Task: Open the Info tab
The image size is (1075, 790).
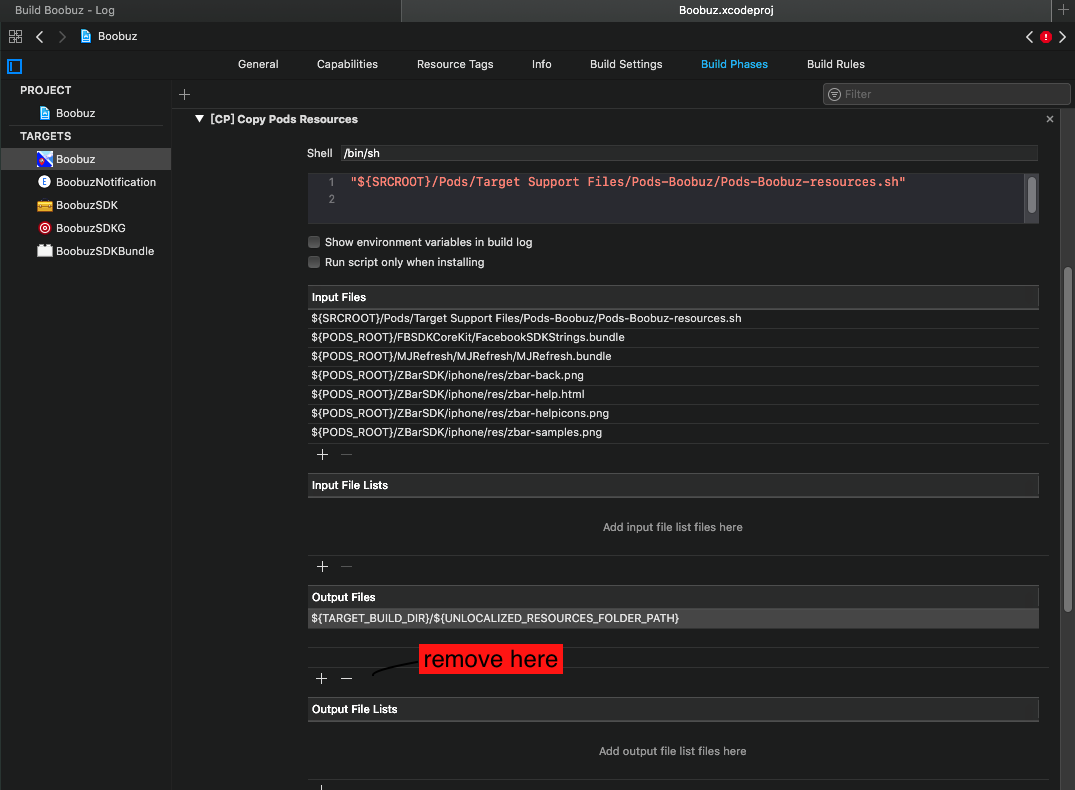Action: coord(542,64)
